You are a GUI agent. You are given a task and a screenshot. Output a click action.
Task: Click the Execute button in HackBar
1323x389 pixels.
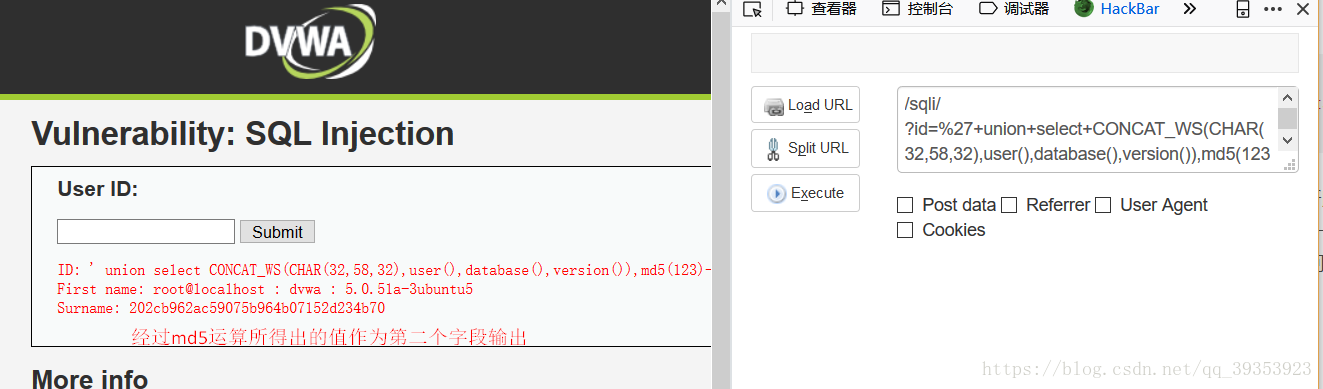(x=805, y=193)
